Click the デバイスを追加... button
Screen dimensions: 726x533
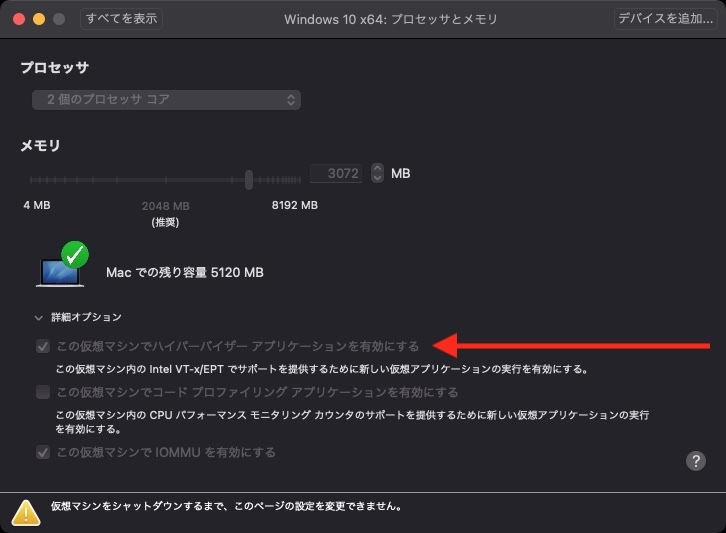tap(665, 19)
